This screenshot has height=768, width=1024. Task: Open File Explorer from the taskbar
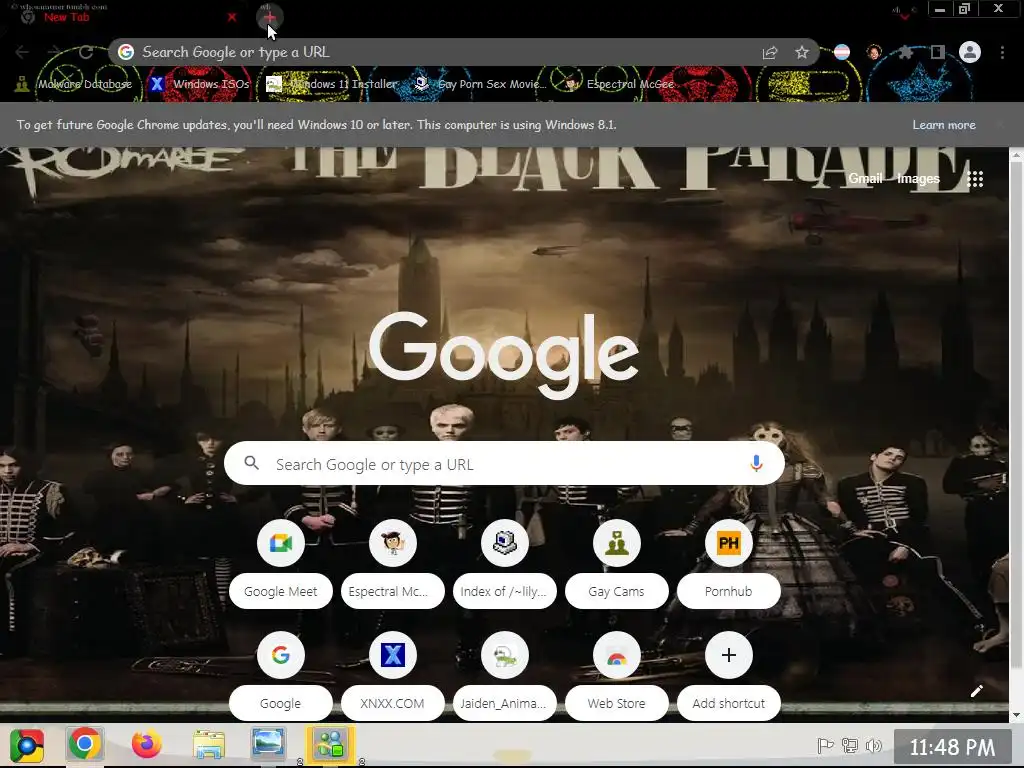208,744
